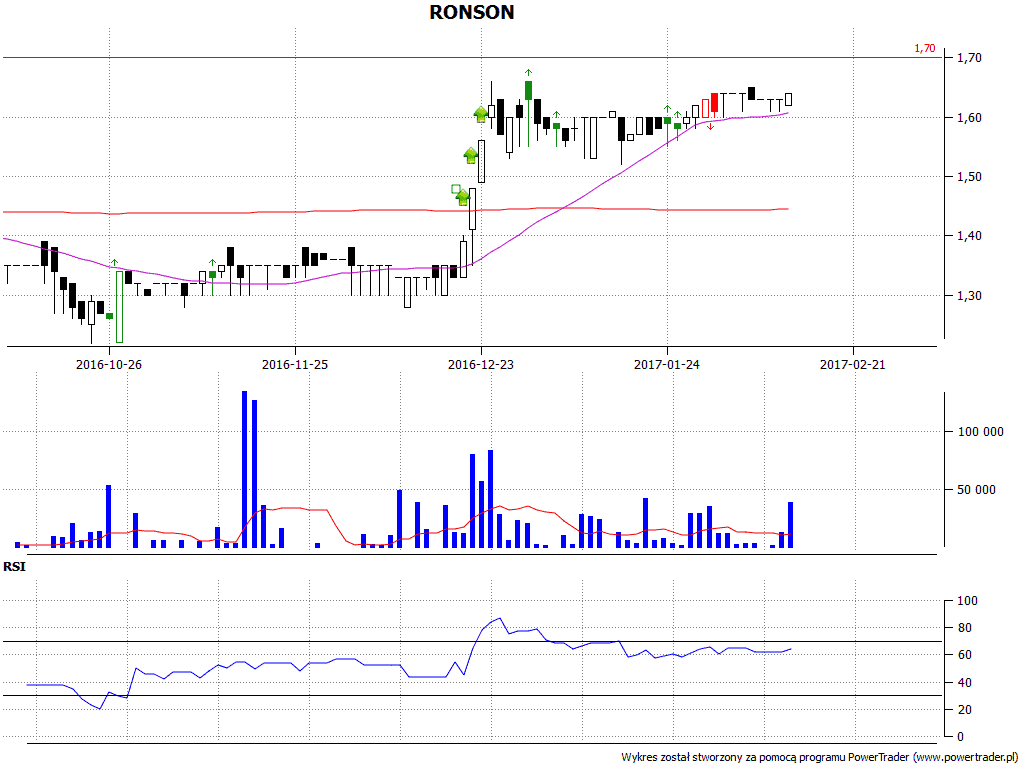Select the 2017-02-21 date label
Screen dimensions: 1024x768
(x=852, y=365)
